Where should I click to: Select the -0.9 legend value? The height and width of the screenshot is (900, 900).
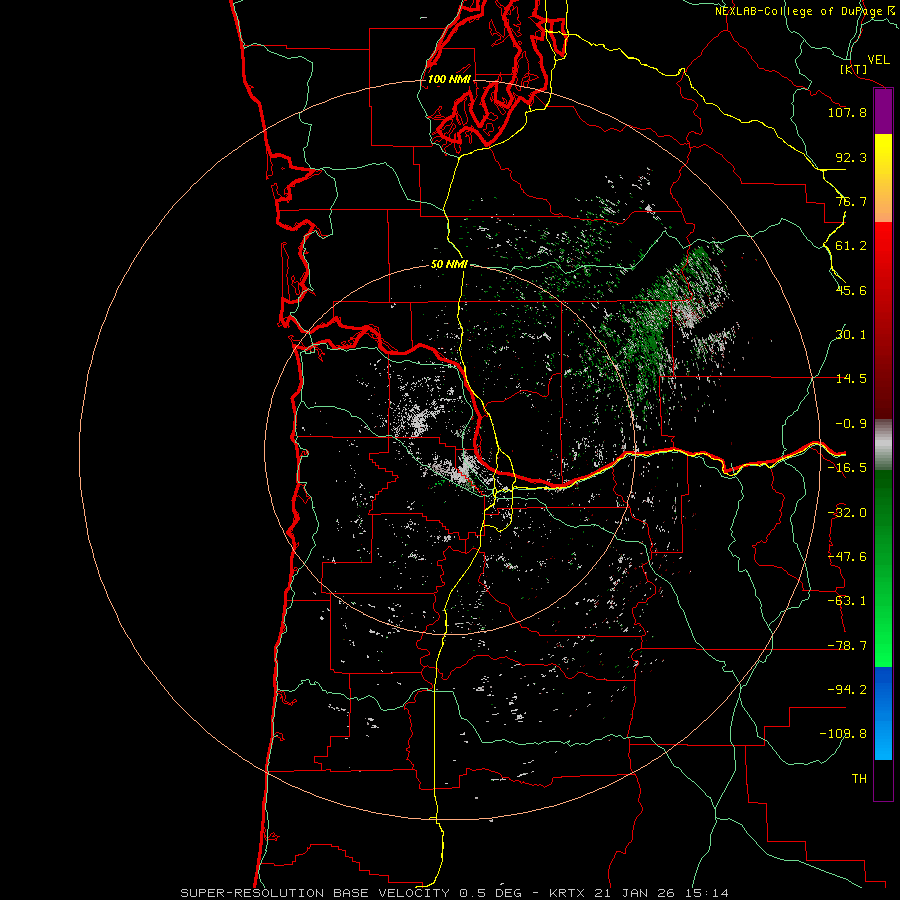pyautogui.click(x=851, y=424)
